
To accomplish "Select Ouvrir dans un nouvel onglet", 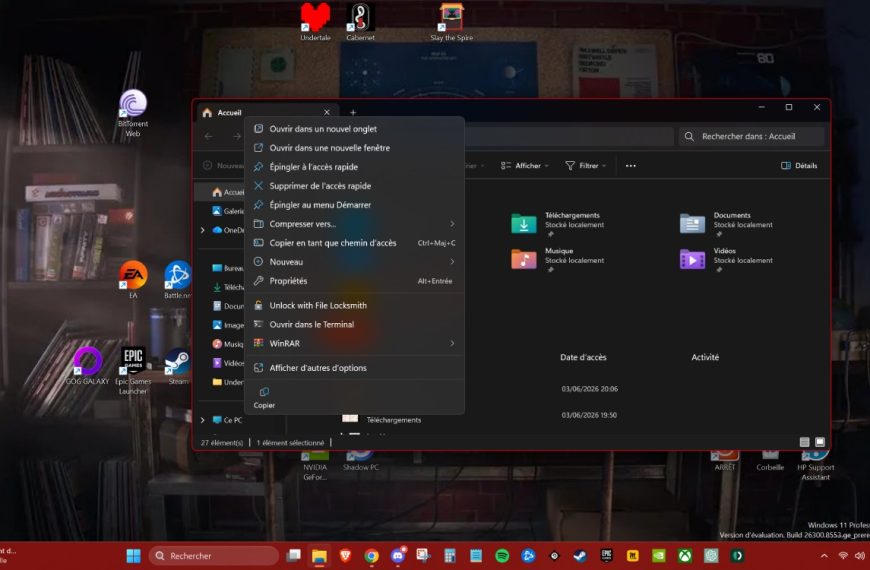I will coord(354,129).
